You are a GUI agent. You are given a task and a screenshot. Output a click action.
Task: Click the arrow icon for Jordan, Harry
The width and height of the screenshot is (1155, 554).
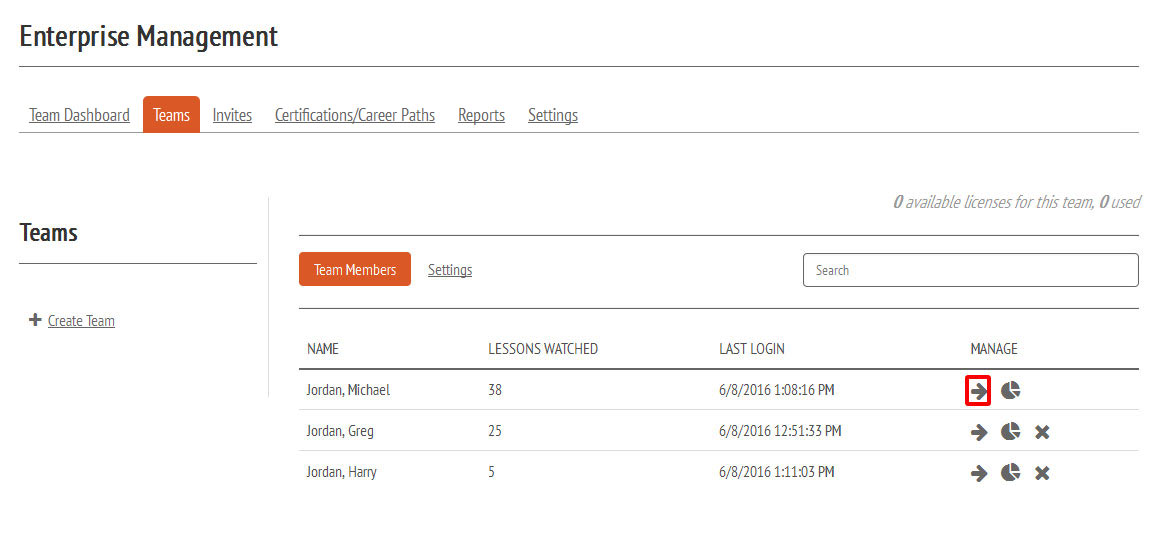[978, 473]
